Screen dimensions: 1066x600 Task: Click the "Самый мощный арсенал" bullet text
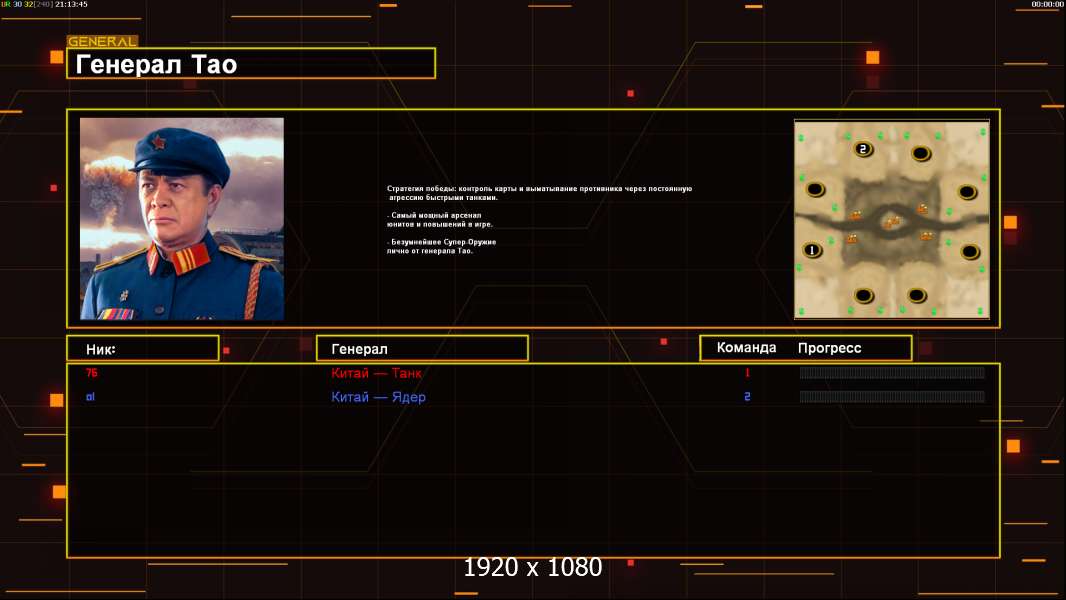440,219
